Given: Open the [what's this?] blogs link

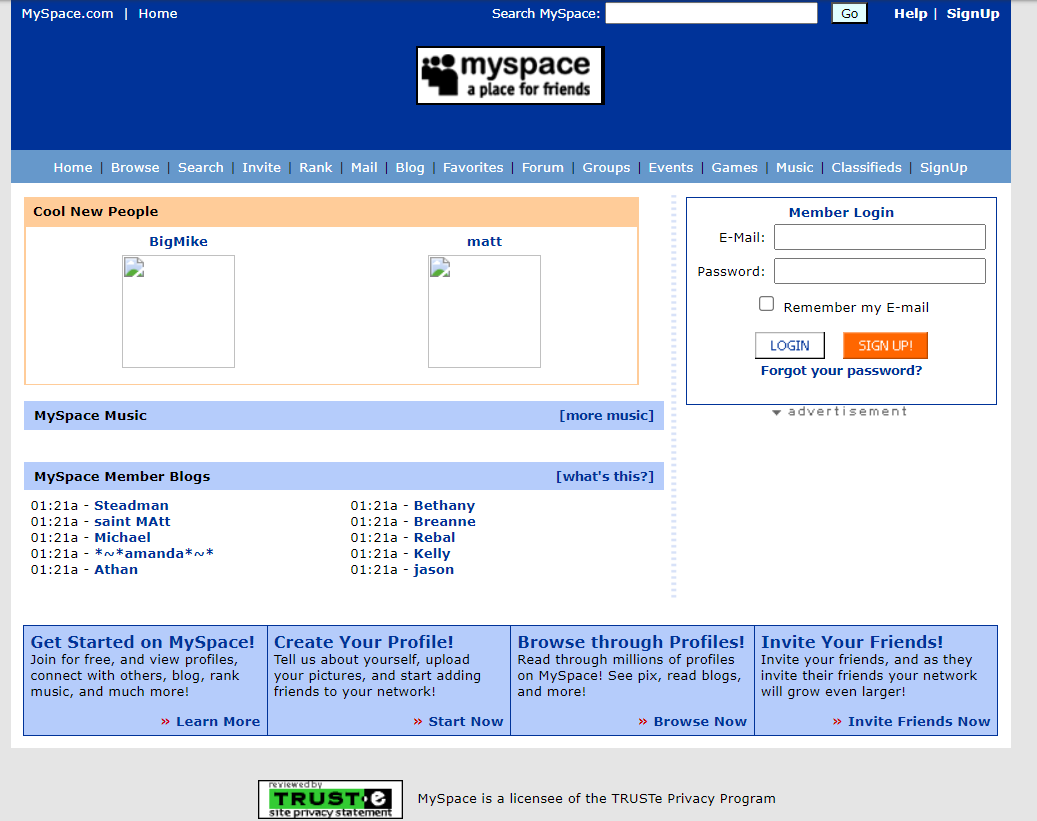Looking at the screenshot, I should [x=604, y=476].
